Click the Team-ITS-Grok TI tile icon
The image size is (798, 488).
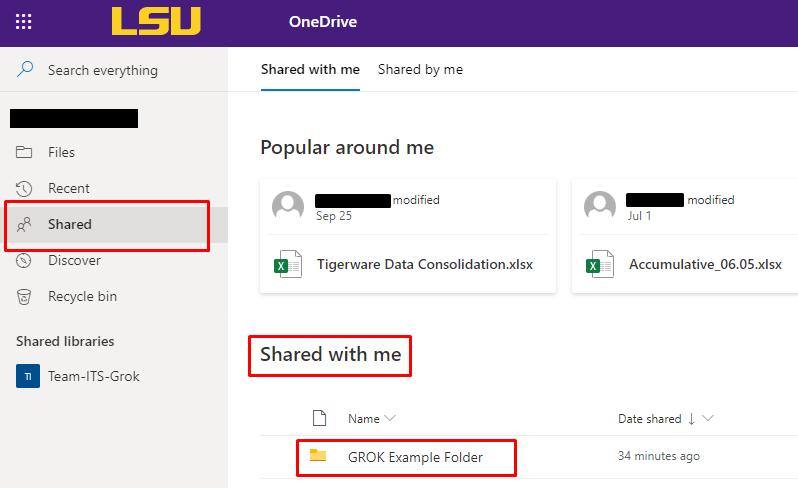tap(28, 376)
